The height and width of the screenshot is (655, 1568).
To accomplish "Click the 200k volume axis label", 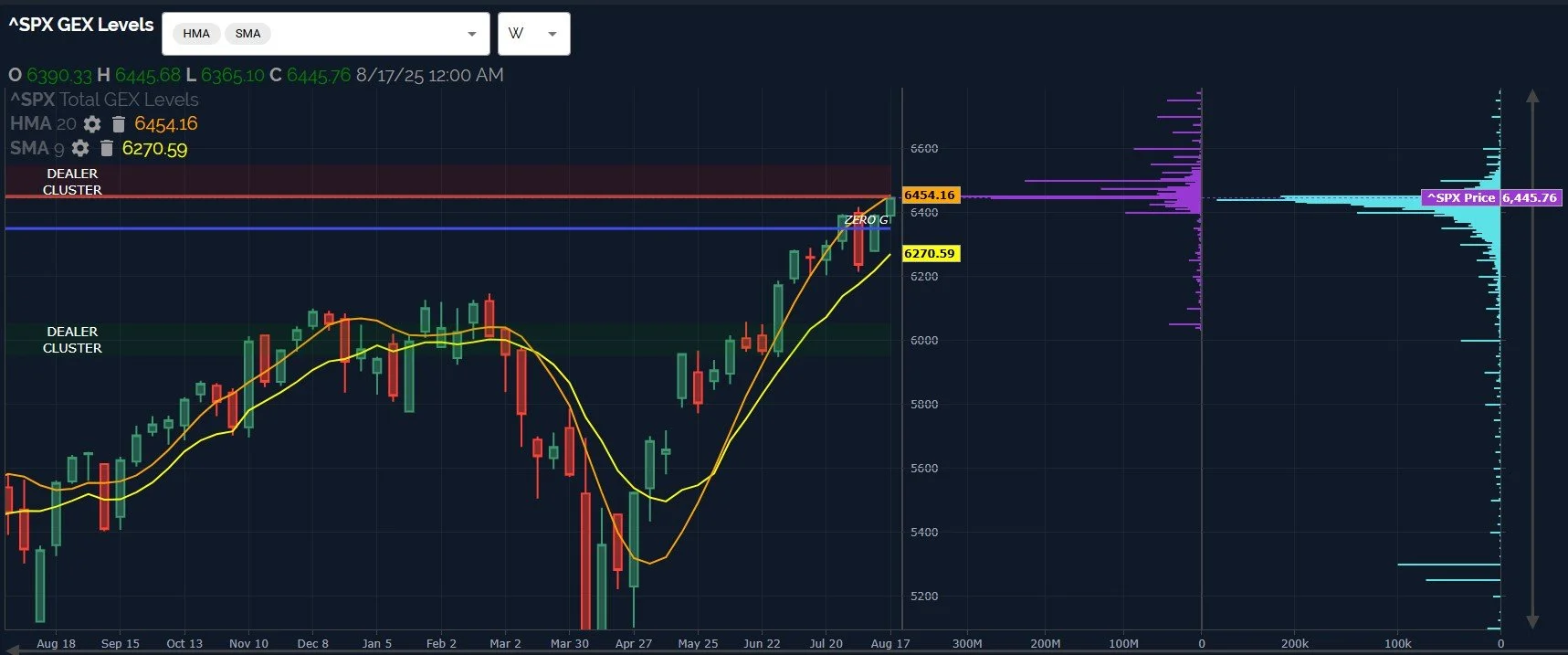I will [1295, 643].
